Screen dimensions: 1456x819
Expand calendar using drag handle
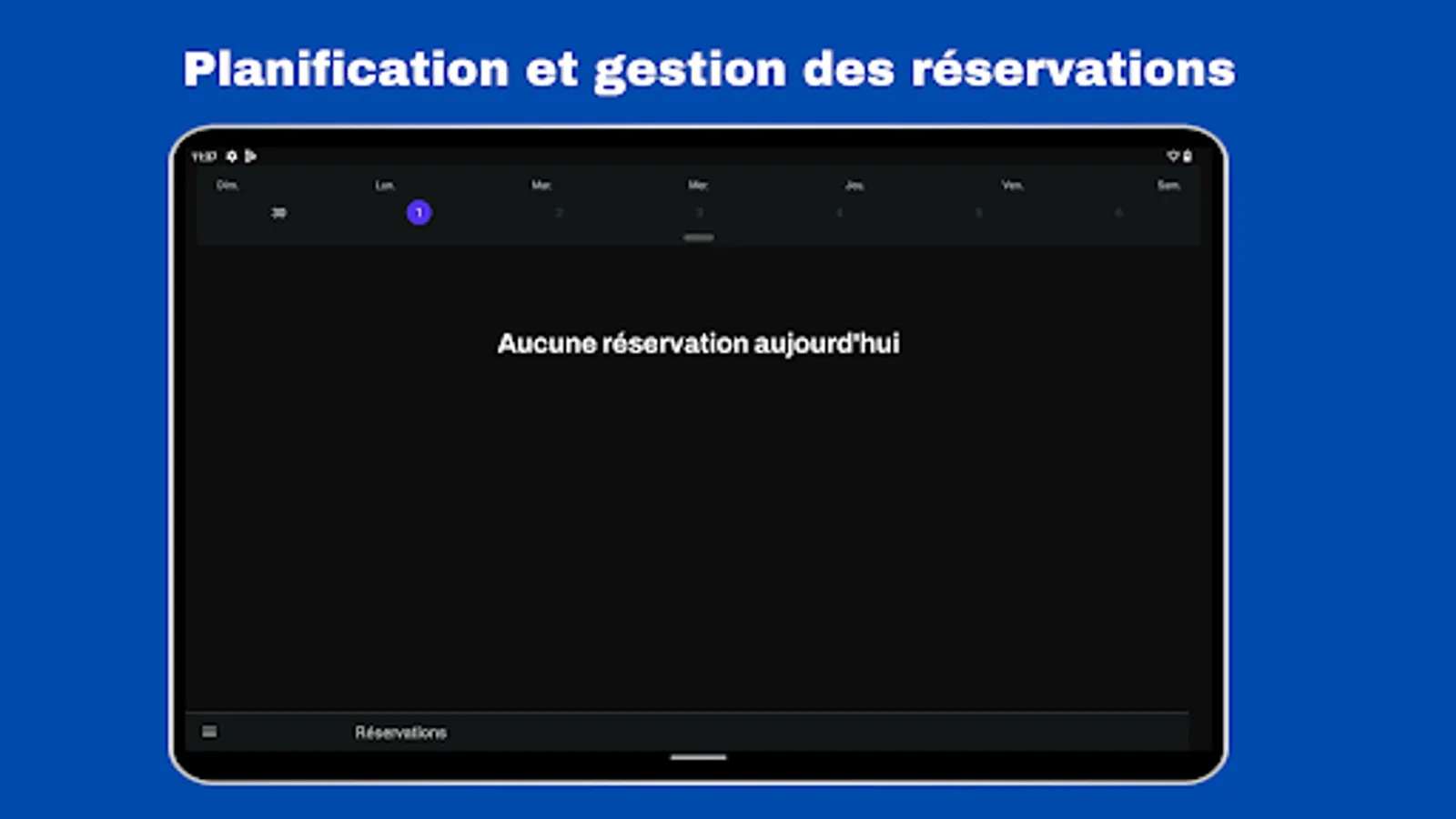tap(699, 238)
